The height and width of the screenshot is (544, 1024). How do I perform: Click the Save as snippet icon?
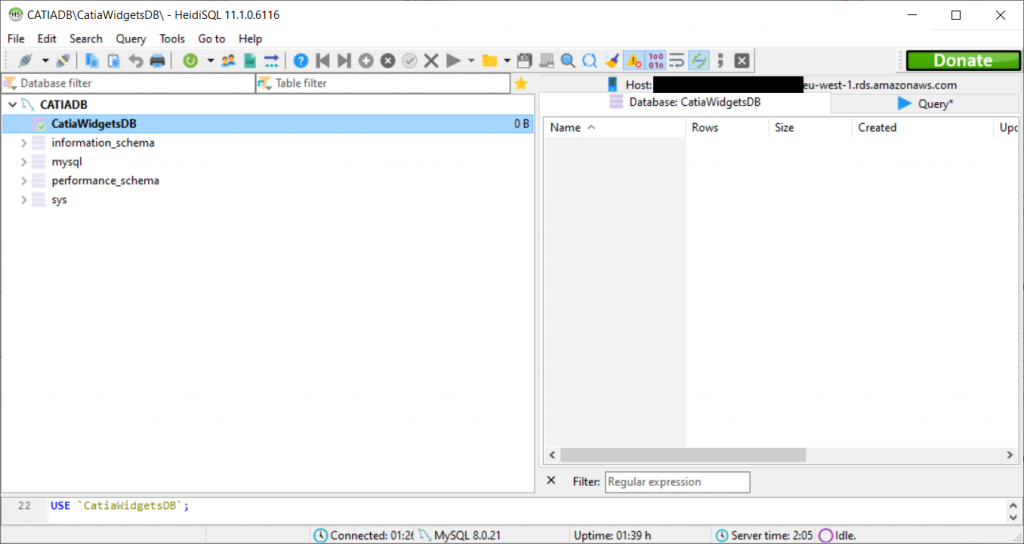(x=547, y=61)
